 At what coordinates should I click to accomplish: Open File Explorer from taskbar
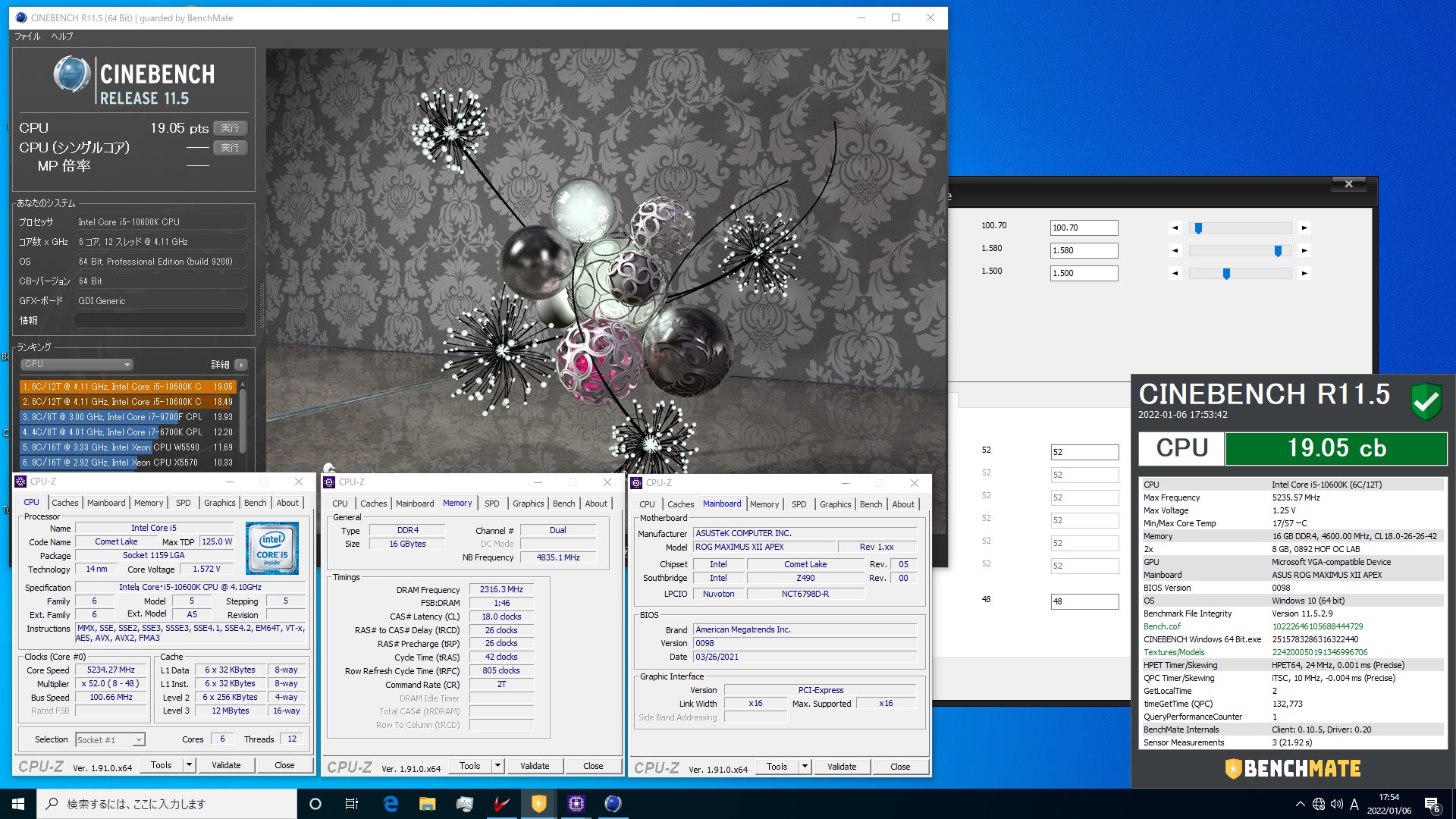(428, 804)
